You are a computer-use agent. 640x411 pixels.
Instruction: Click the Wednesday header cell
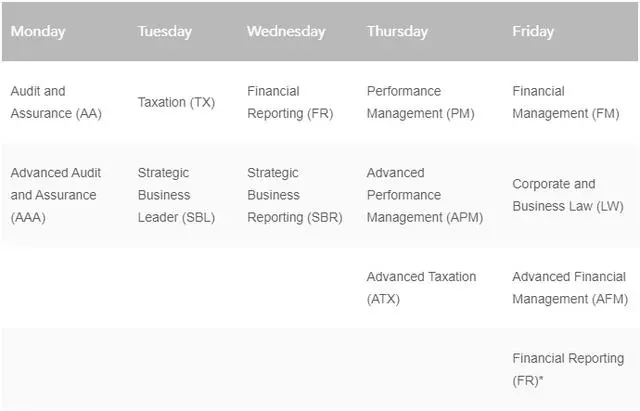(286, 31)
